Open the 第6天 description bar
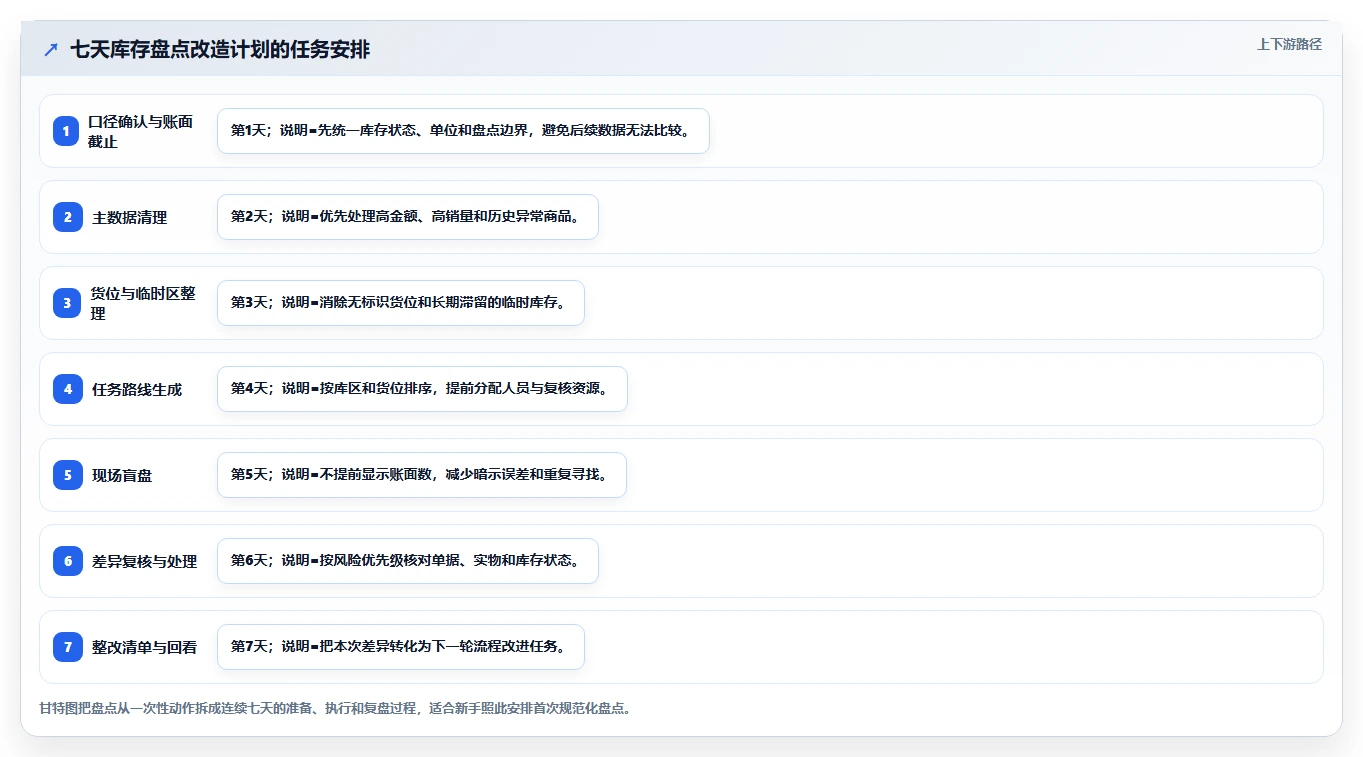Image resolution: width=1363 pixels, height=757 pixels. [x=408, y=561]
